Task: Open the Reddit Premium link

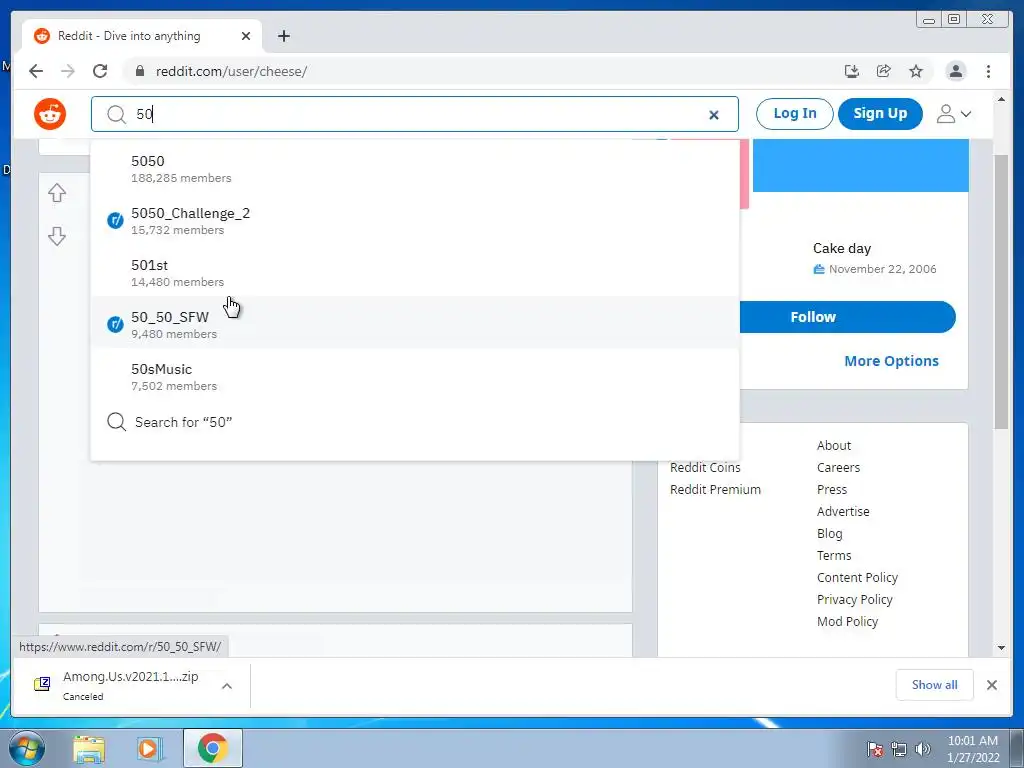Action: coord(715,489)
